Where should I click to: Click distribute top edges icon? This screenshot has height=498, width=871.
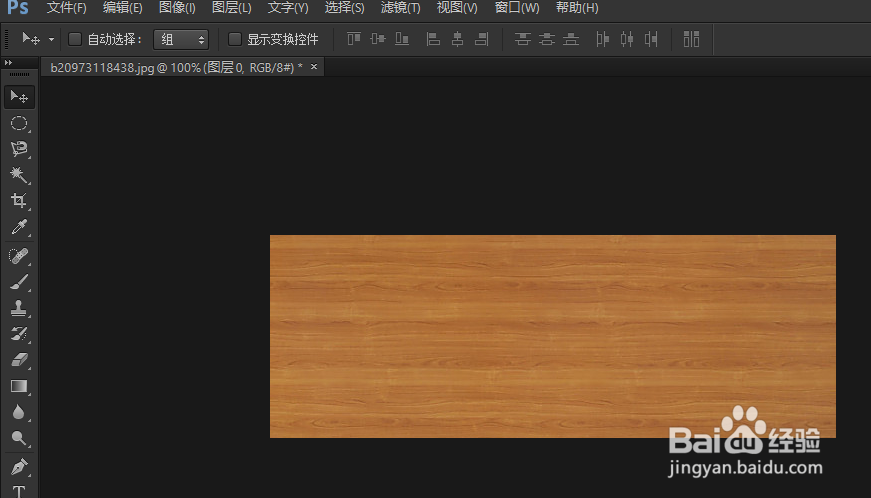tap(523, 39)
